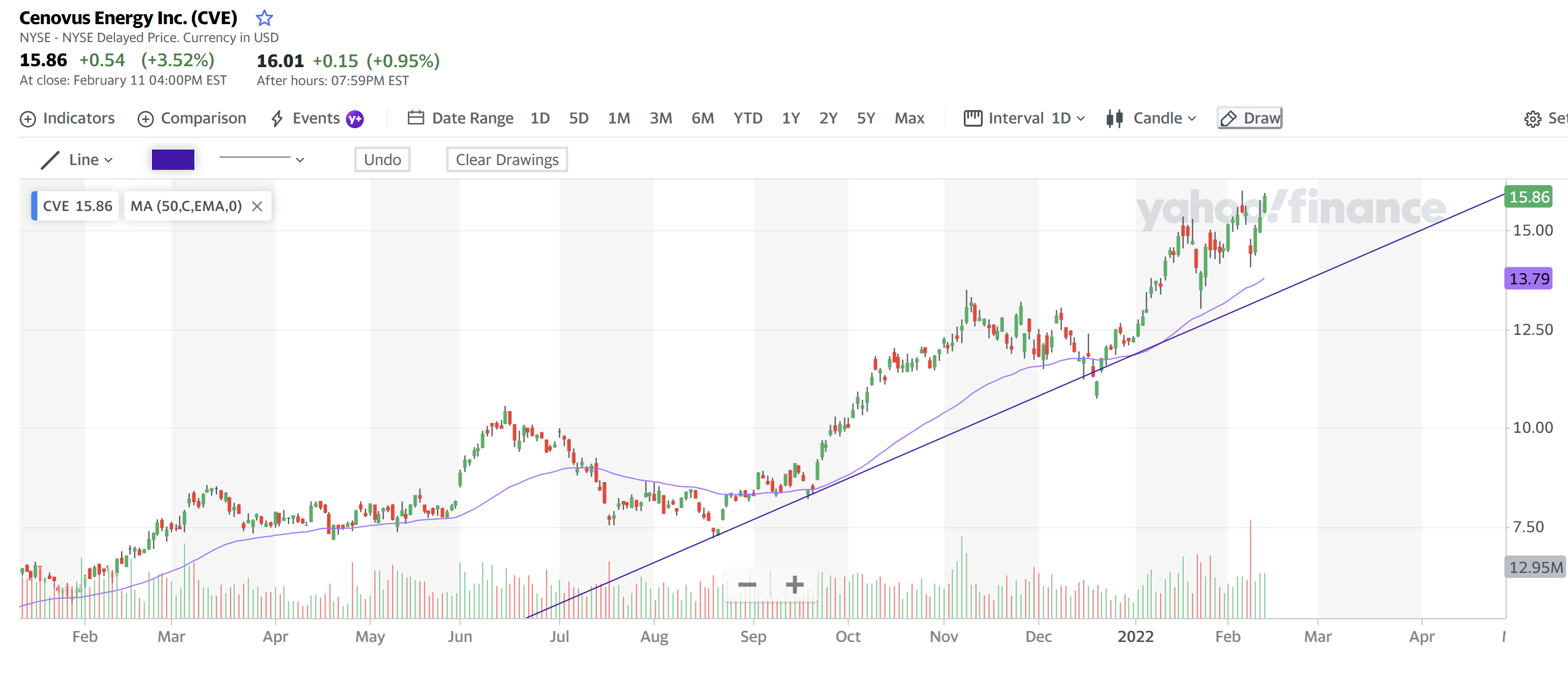Viewport: 1568px width, 676px height.
Task: Click the 10.00 price axis label
Action: coord(1533,428)
